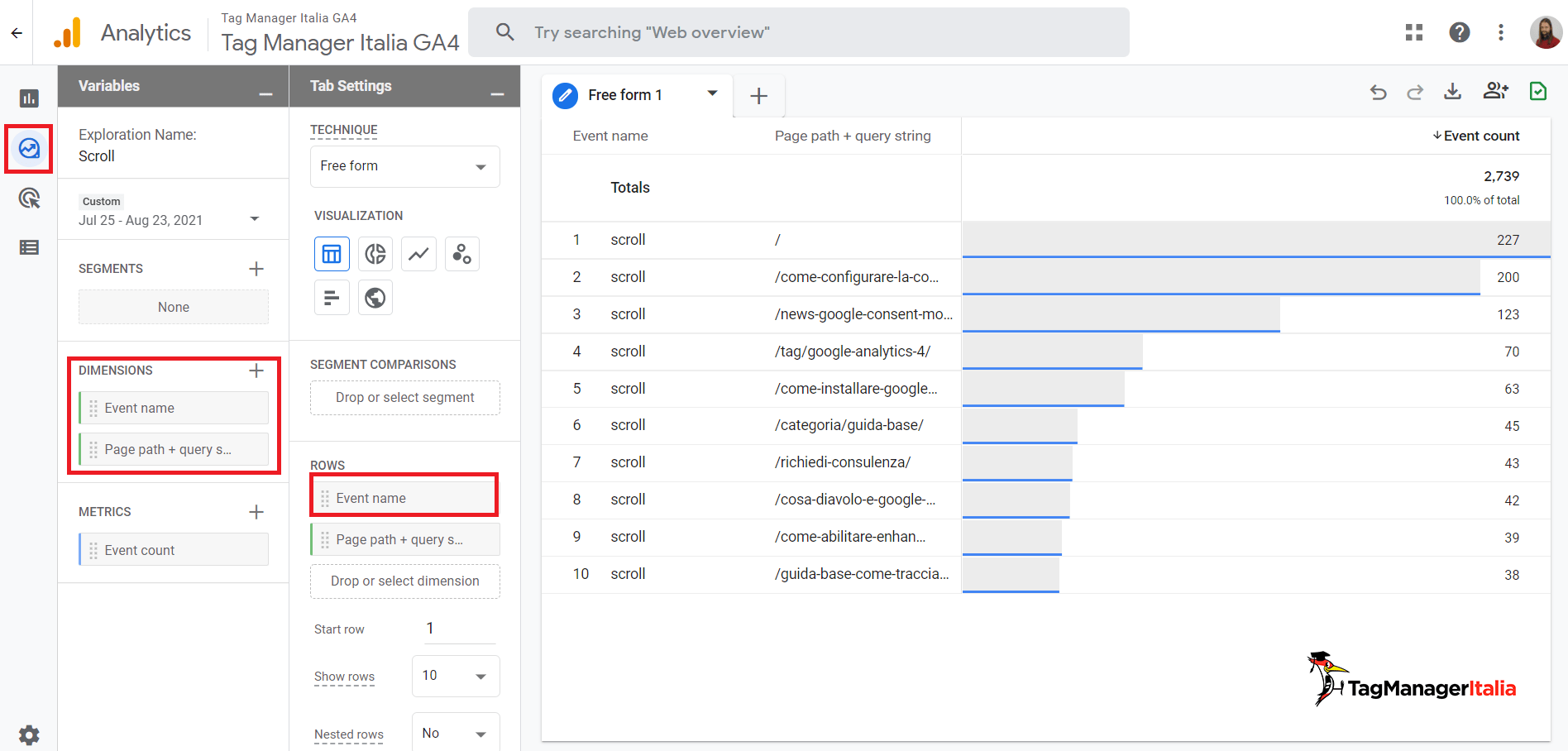The width and height of the screenshot is (1568, 751).
Task: Open the Analytics logo home
Action: (x=122, y=33)
